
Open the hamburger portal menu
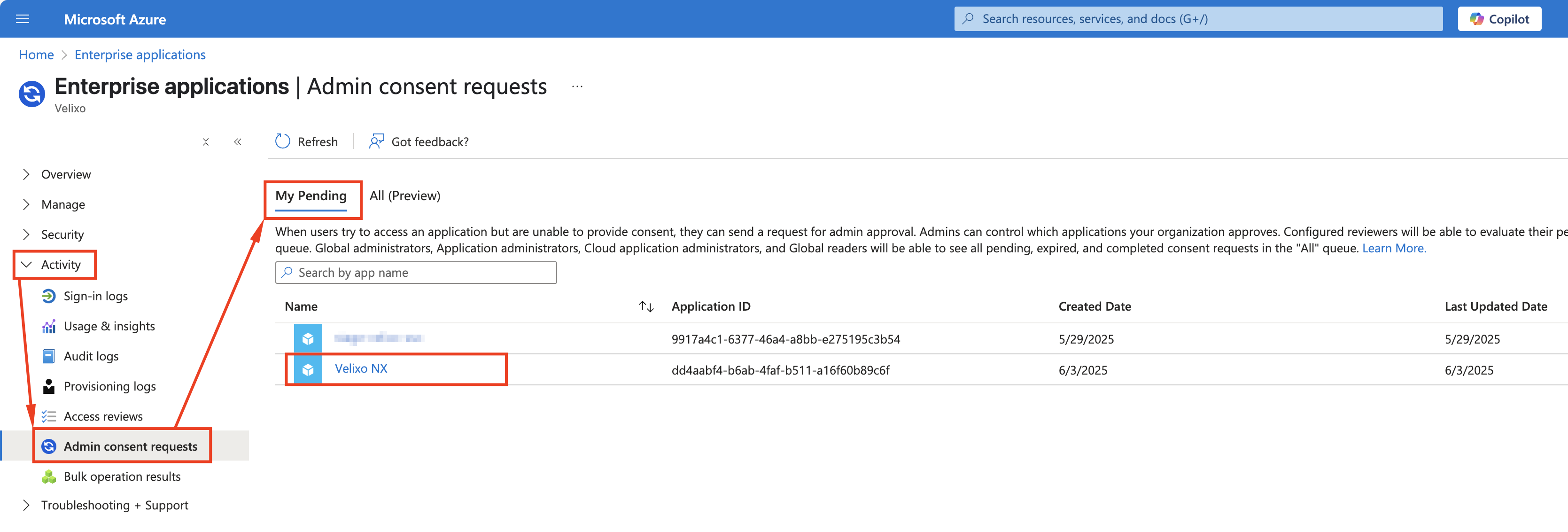coord(23,19)
